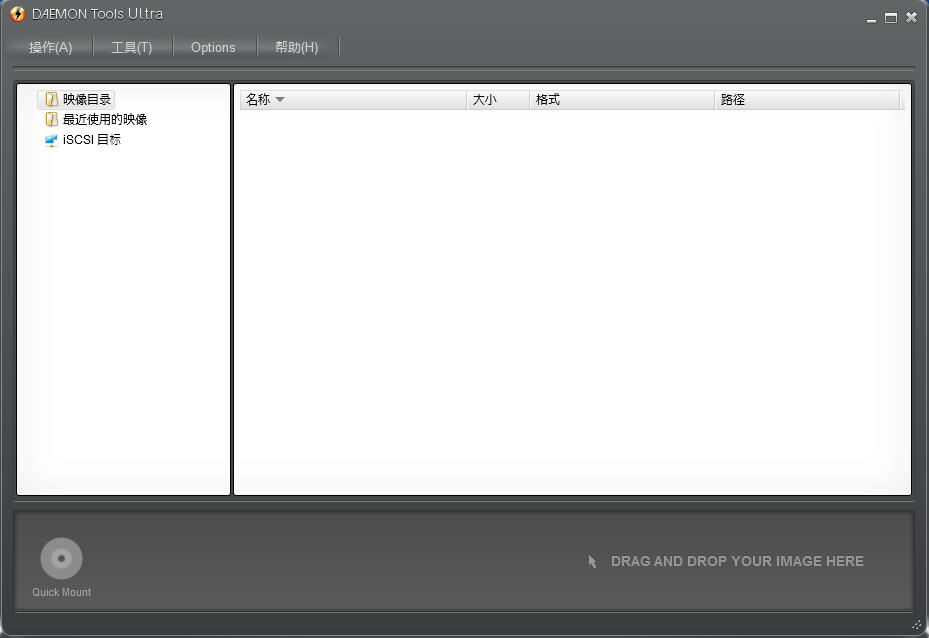Click the Quick Mount label
929x638 pixels.
61,592
